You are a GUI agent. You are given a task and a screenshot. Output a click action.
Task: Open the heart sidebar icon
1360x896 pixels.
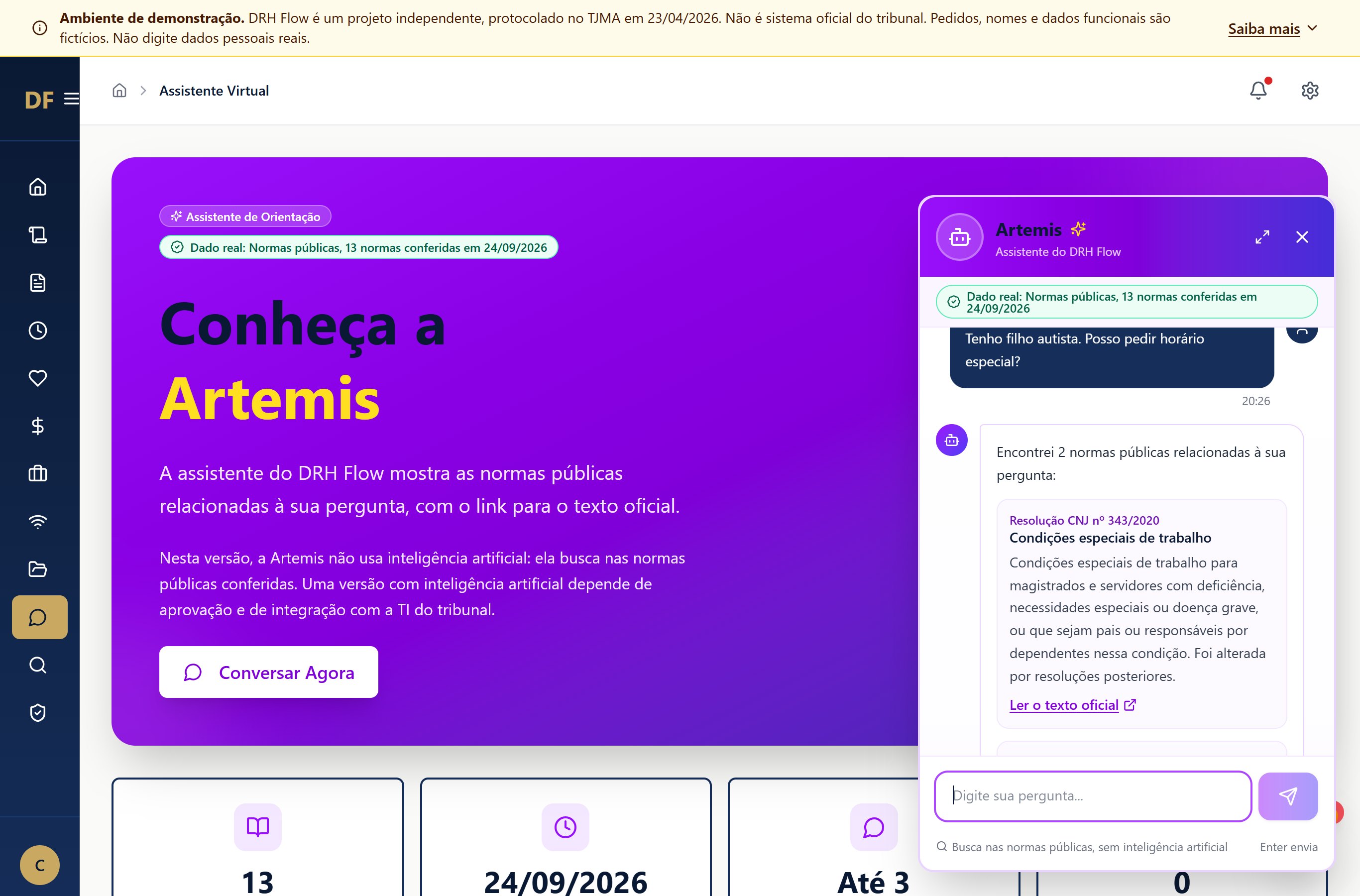coord(38,378)
